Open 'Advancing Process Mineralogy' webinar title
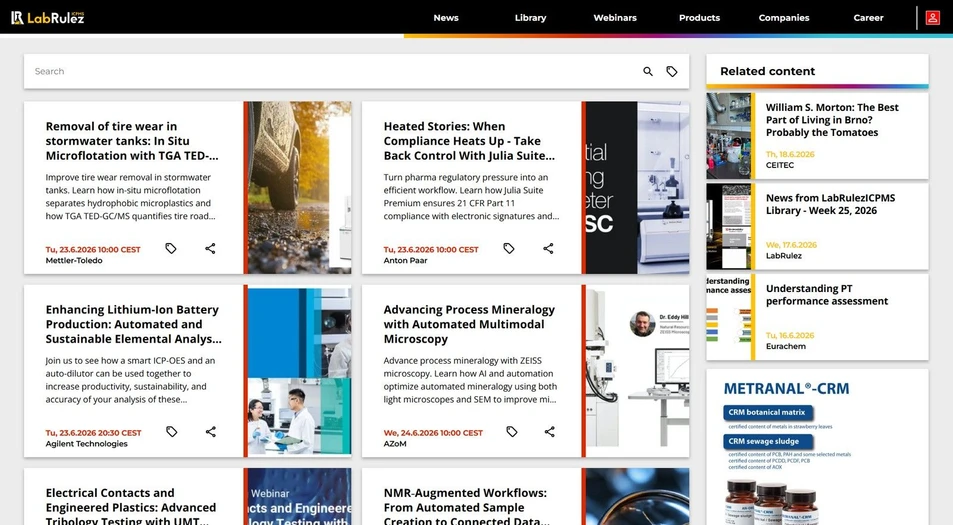The image size is (953, 525). (x=469, y=324)
